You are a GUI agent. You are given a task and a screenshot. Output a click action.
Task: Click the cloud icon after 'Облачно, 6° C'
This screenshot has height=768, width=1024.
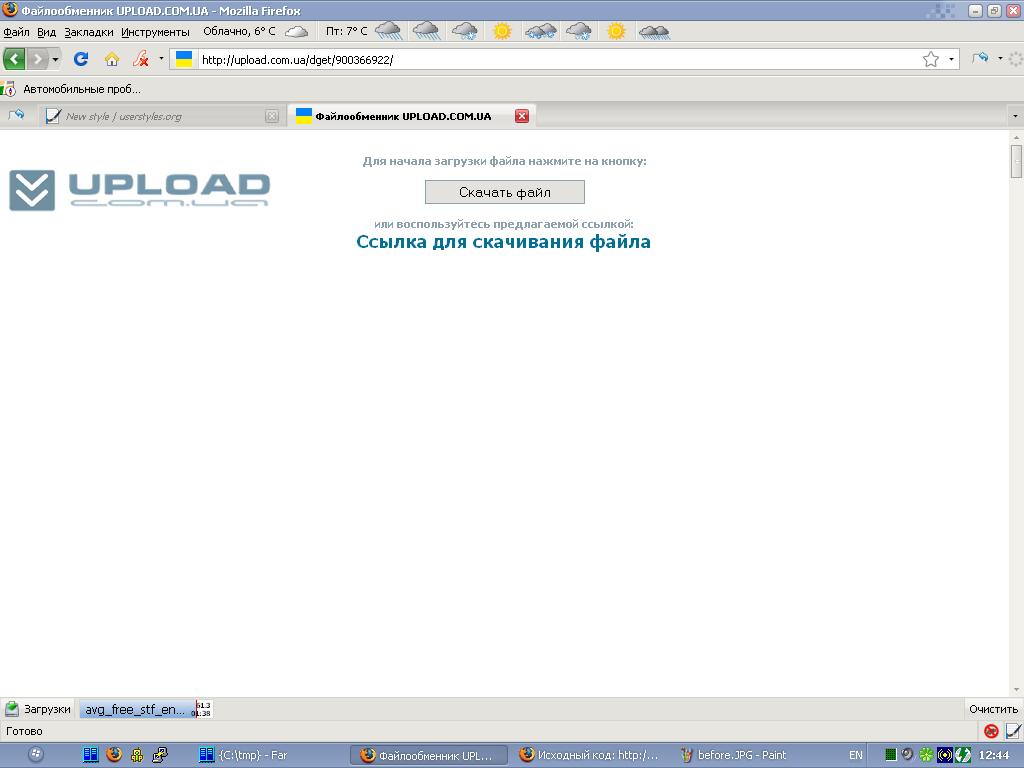[296, 31]
